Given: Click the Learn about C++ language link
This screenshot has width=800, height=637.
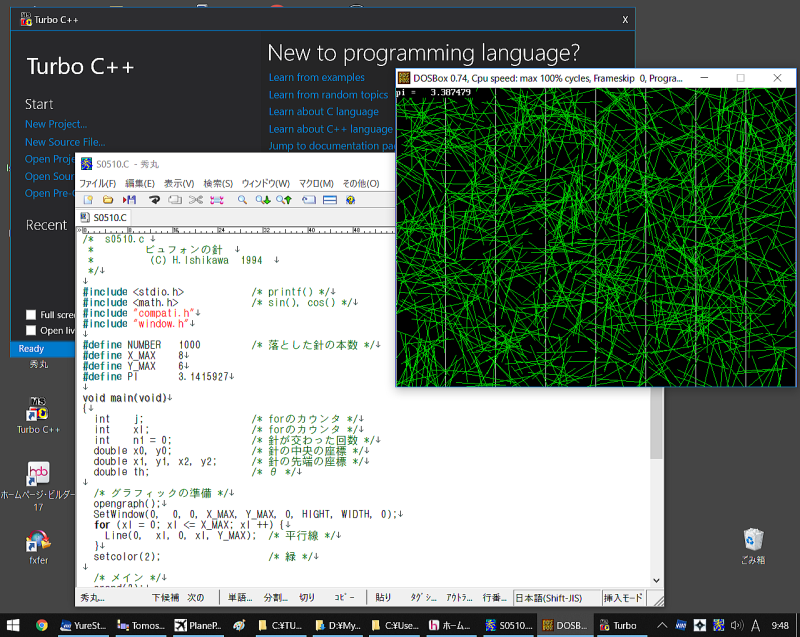Looking at the screenshot, I should coord(331,129).
